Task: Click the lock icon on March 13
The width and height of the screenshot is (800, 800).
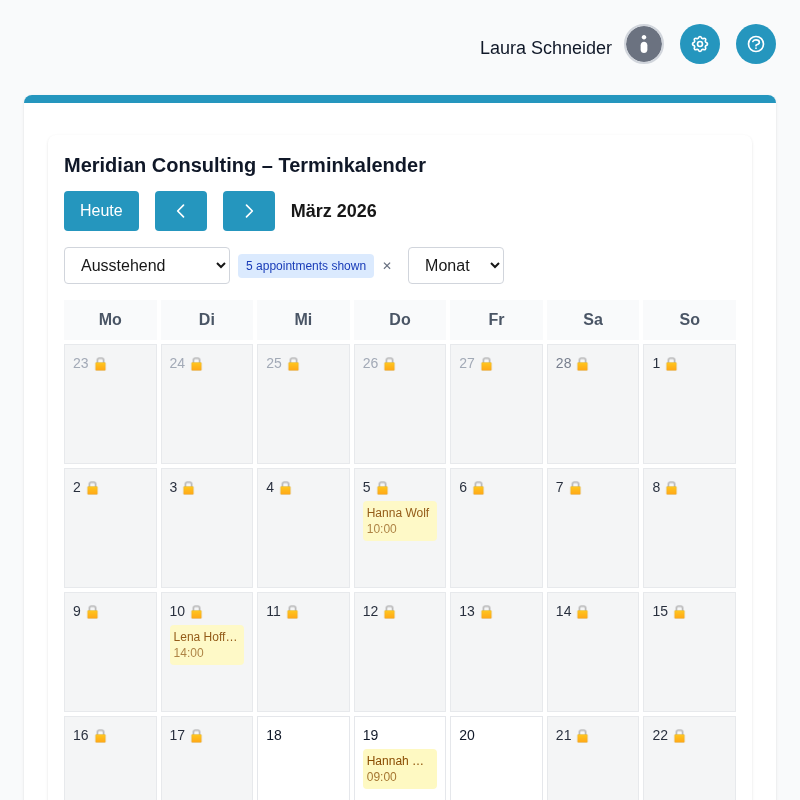Action: (x=485, y=611)
